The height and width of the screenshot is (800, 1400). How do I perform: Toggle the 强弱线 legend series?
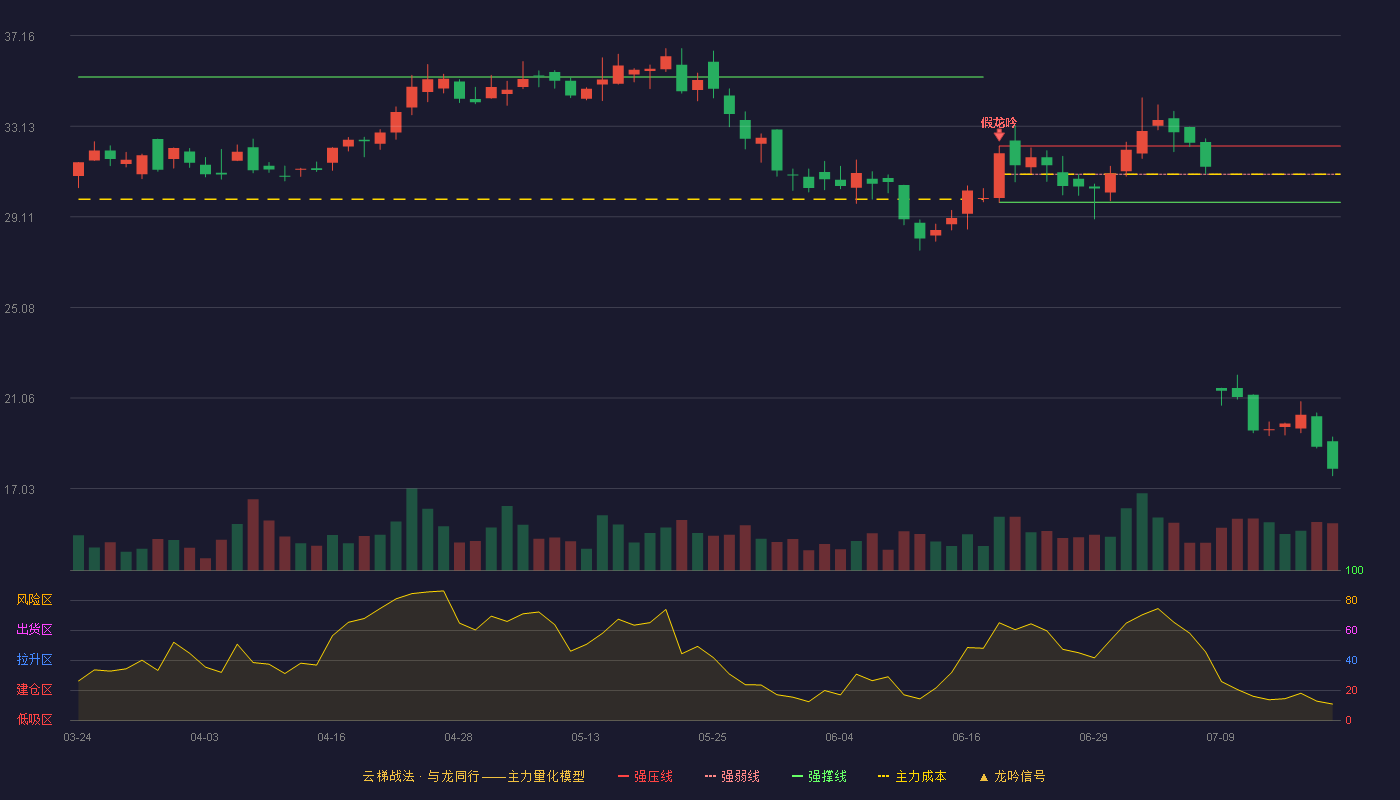point(732,776)
